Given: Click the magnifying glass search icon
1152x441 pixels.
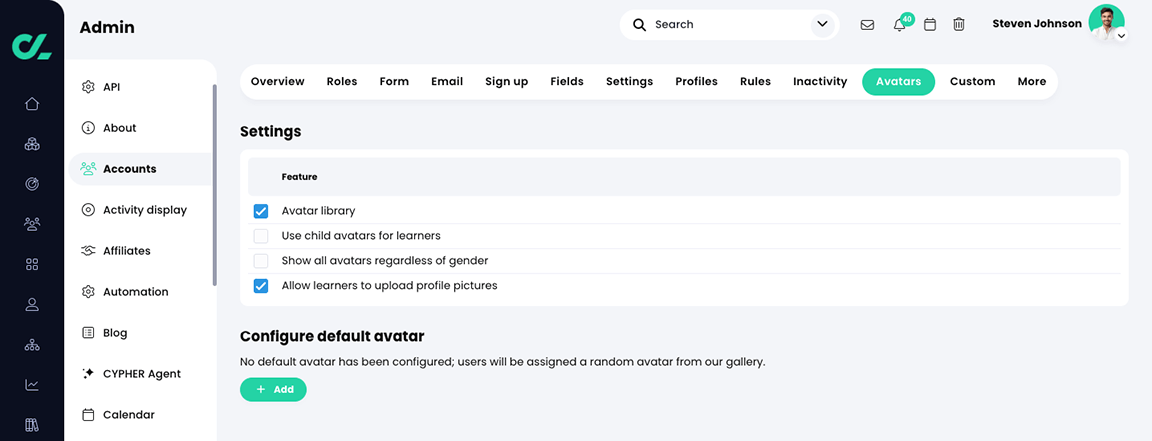Looking at the screenshot, I should coord(640,24).
